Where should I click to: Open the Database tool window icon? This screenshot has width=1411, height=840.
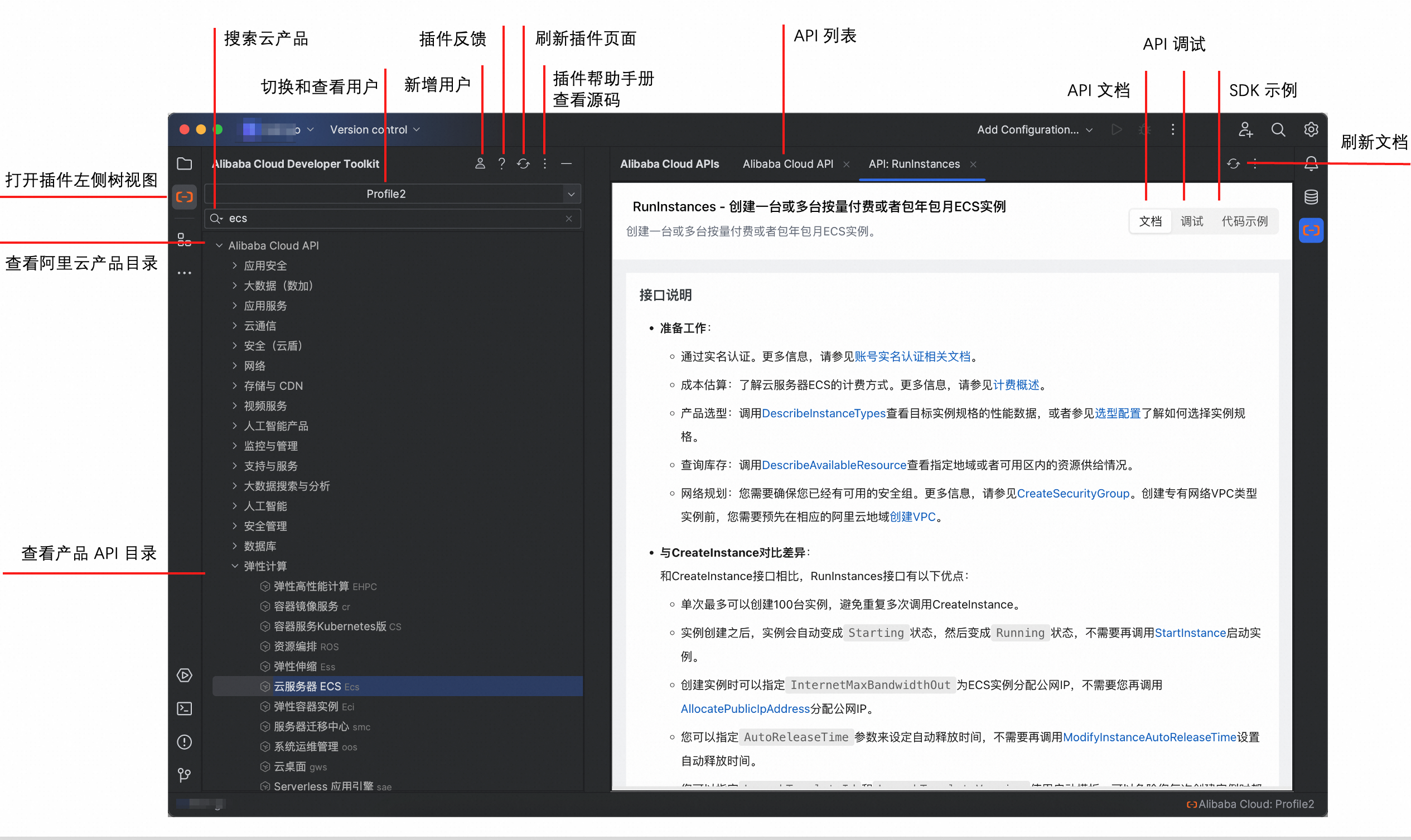click(x=1311, y=197)
